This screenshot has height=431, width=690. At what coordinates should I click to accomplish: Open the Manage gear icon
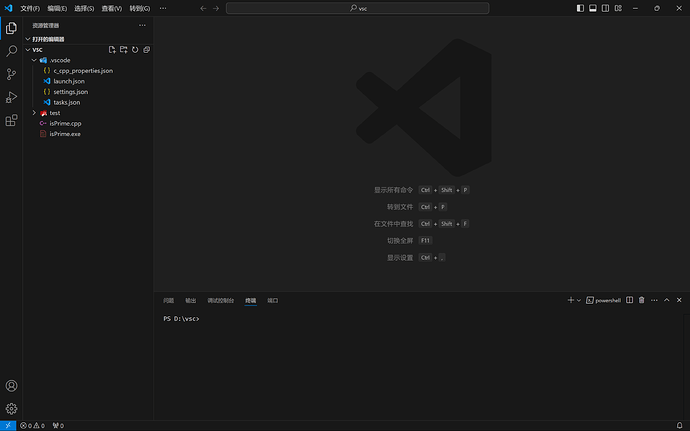11,409
